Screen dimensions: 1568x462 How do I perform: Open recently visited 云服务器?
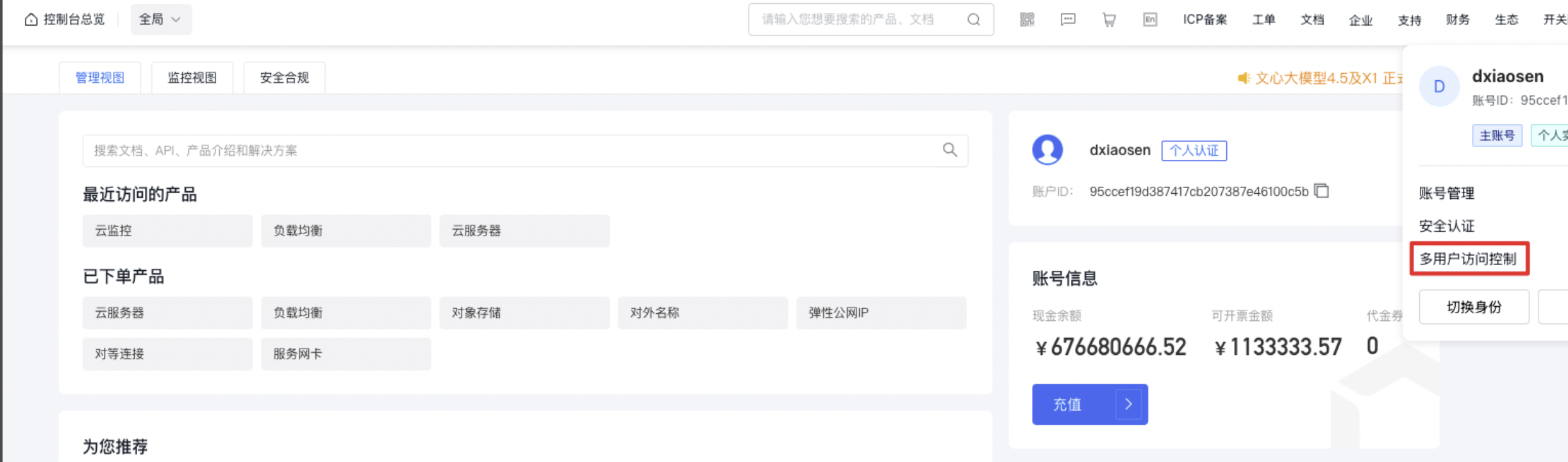coord(524,231)
